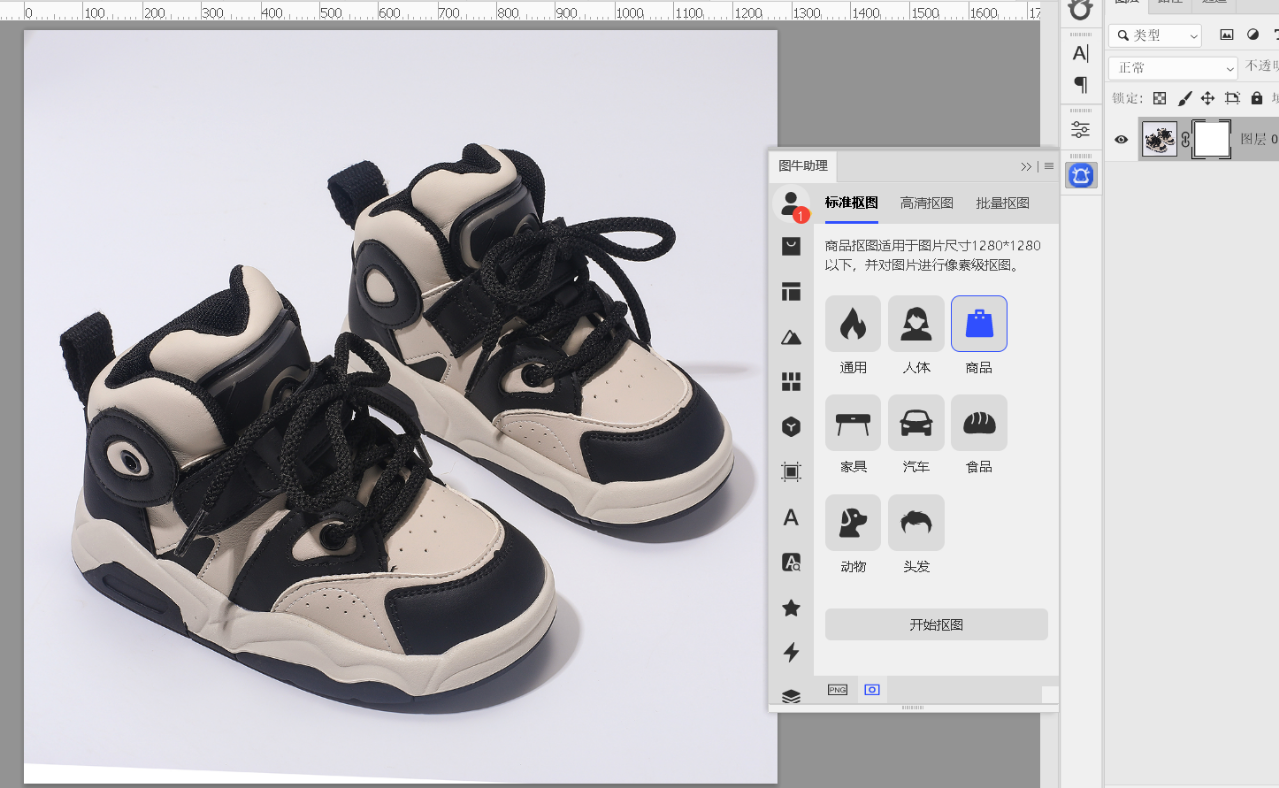Select the shoe layer thumbnail of 图层 0
Viewport: 1279px width, 788px height.
pyautogui.click(x=1160, y=140)
